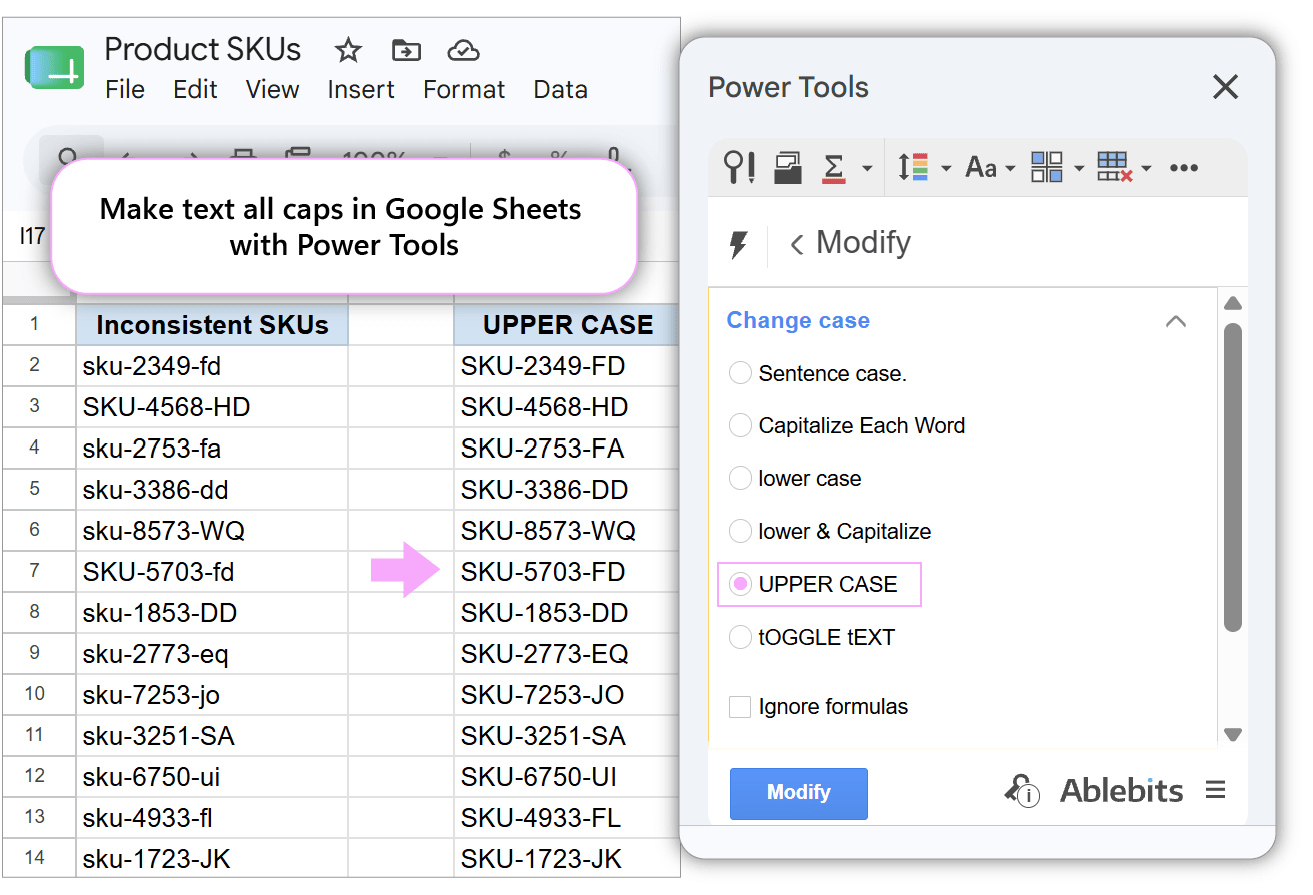The width and height of the screenshot is (1313, 895).
Task: Click the key info icon next to Ablebits
Action: 1022,791
